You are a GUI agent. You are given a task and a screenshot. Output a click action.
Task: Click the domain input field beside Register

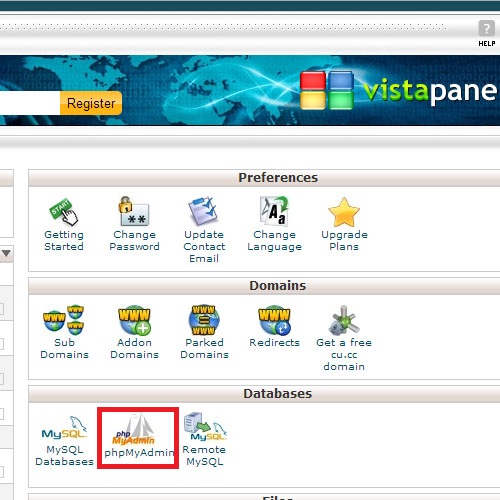30,103
